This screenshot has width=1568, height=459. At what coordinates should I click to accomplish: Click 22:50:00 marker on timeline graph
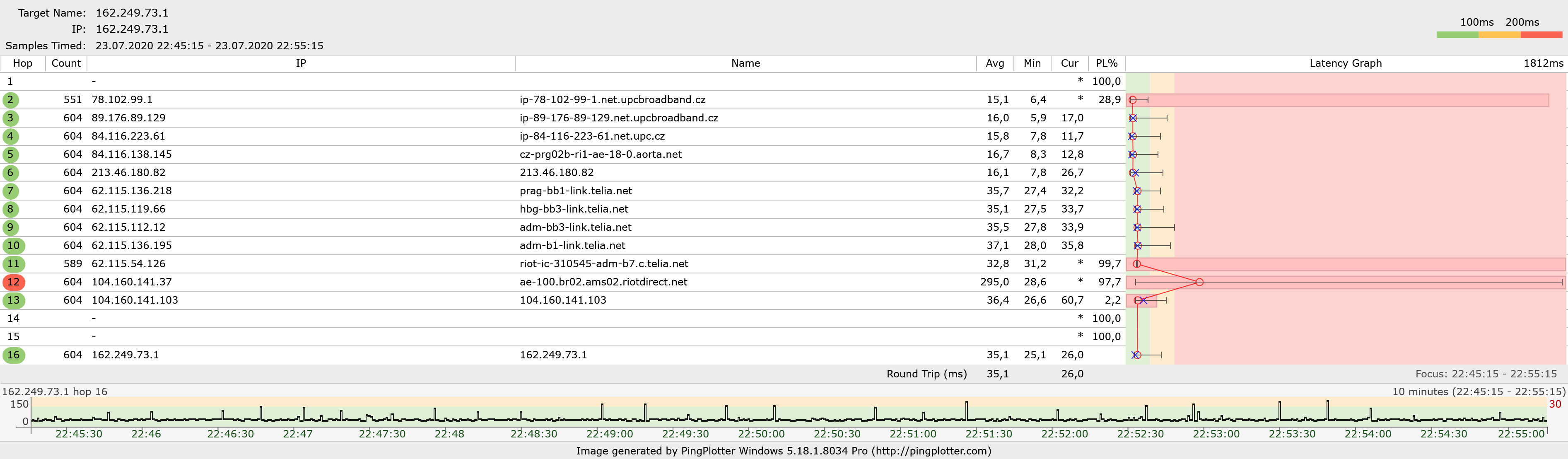coord(761,433)
